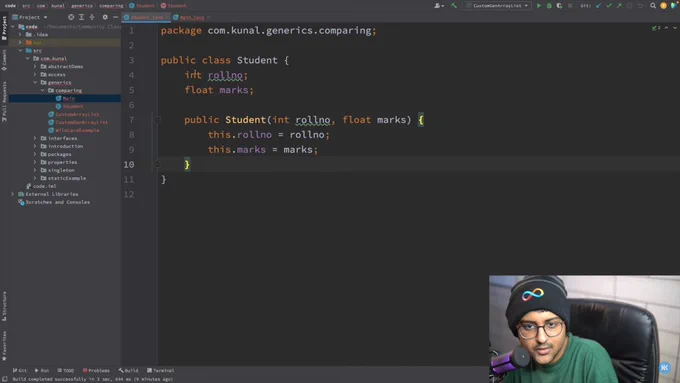Image resolution: width=680 pixels, height=383 pixels.
Task: Expand the packages folder
Action: coord(35,154)
